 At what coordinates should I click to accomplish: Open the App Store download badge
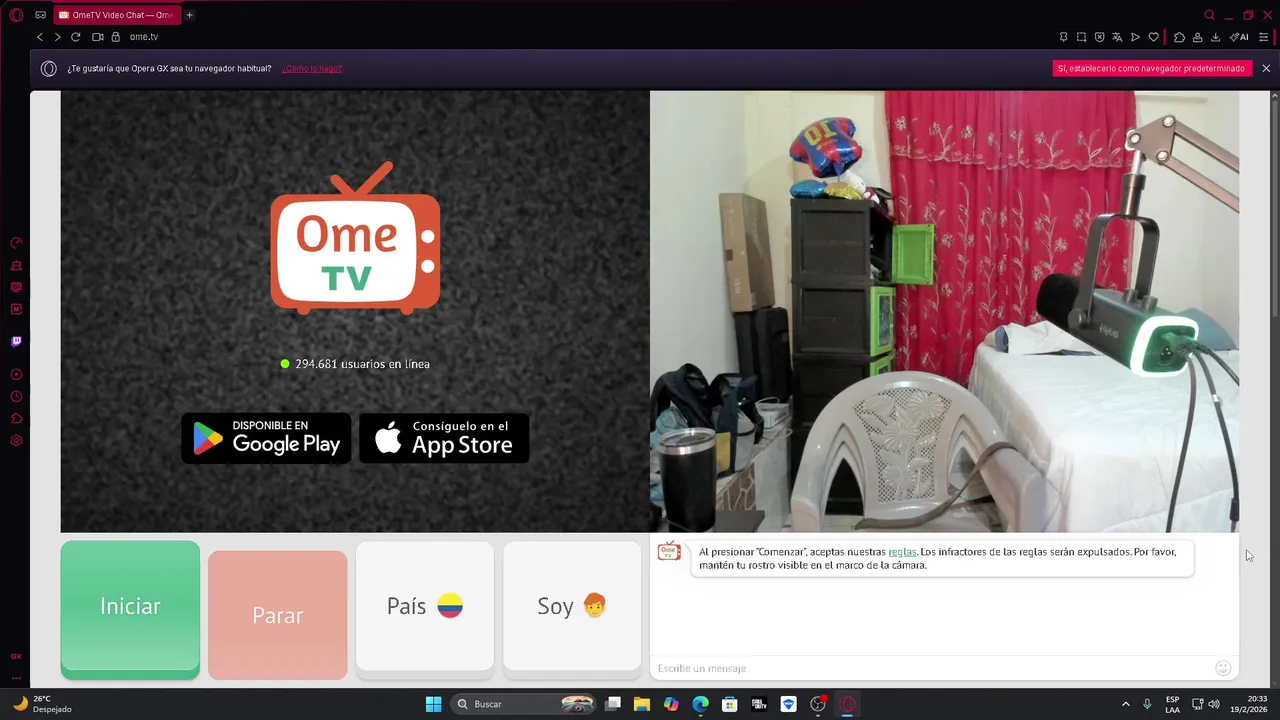[x=444, y=438]
